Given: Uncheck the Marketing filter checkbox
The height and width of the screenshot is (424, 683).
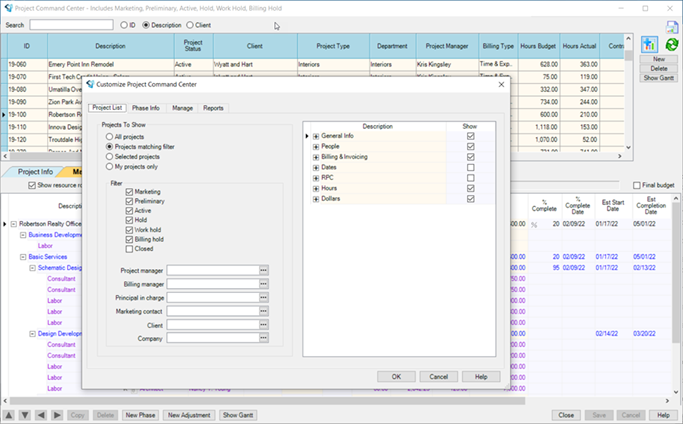Looking at the screenshot, I should 130,192.
